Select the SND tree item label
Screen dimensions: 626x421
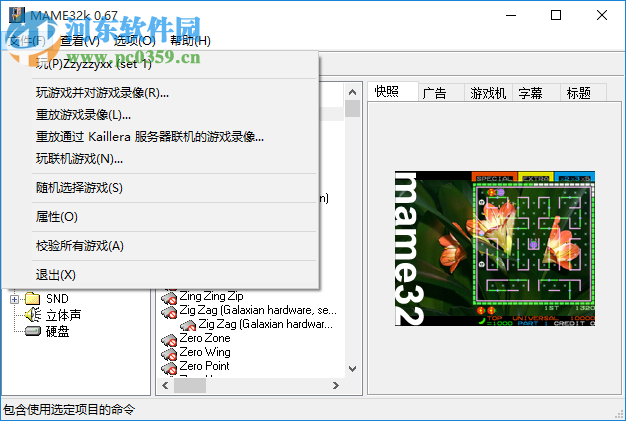57,298
